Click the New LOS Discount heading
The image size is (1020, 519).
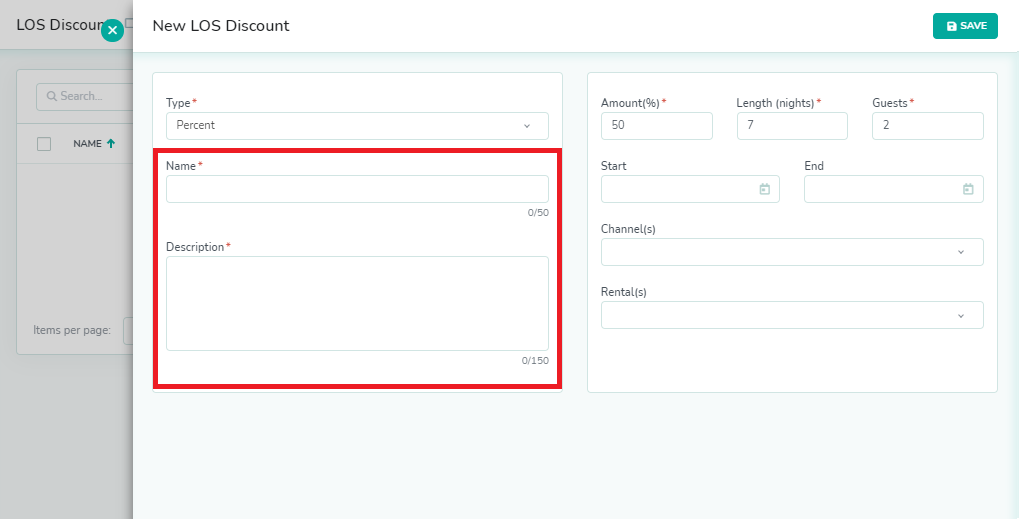pos(221,26)
